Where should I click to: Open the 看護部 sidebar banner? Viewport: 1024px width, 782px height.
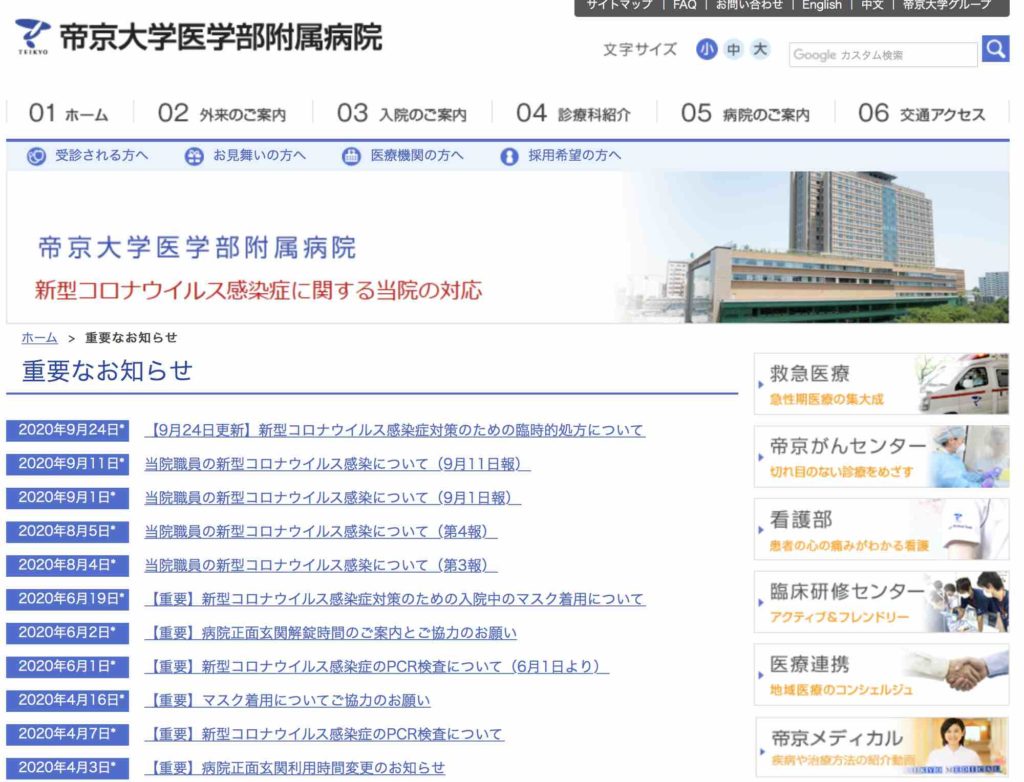(x=881, y=529)
